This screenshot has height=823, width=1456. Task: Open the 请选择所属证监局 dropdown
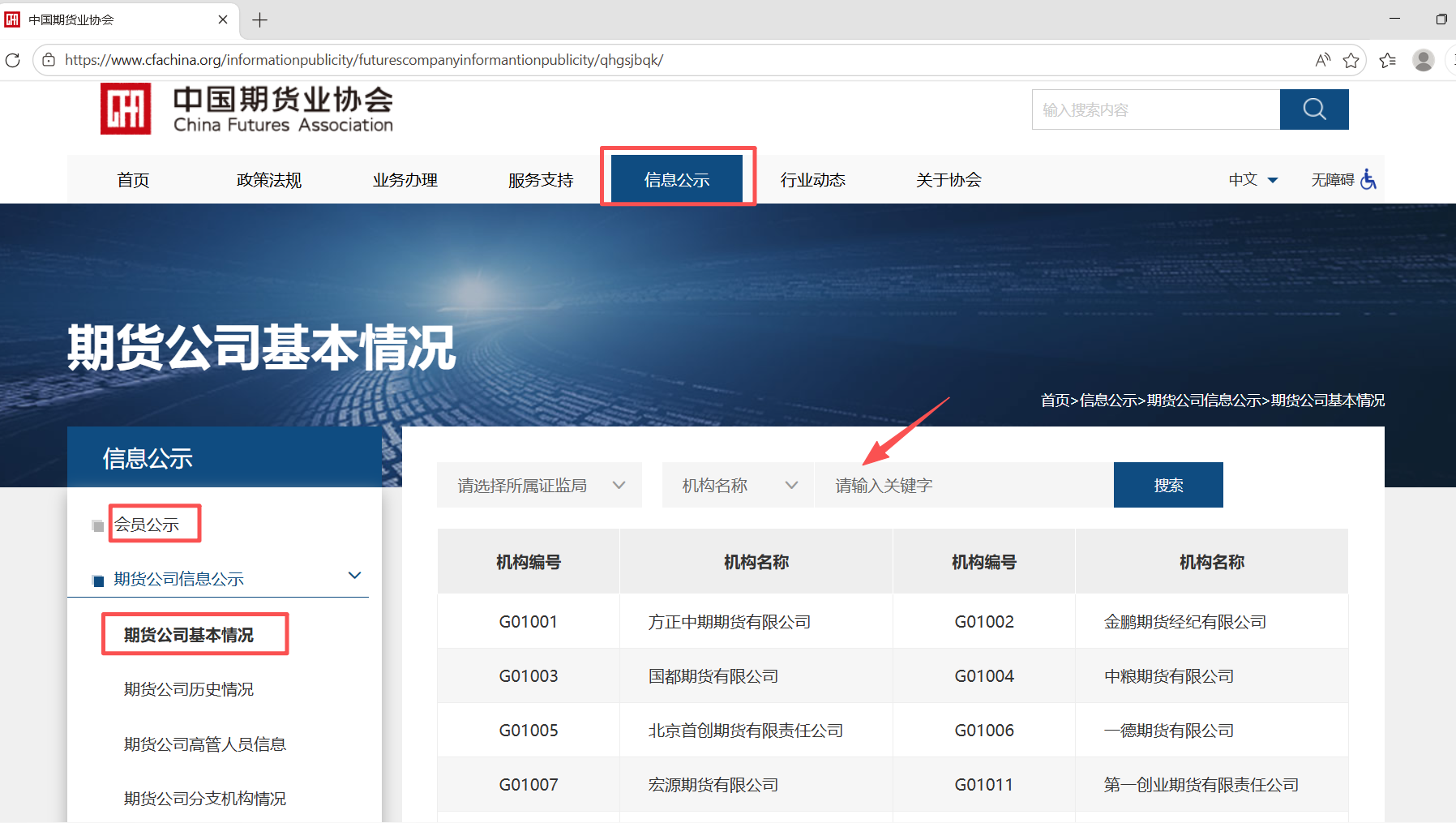click(x=539, y=485)
